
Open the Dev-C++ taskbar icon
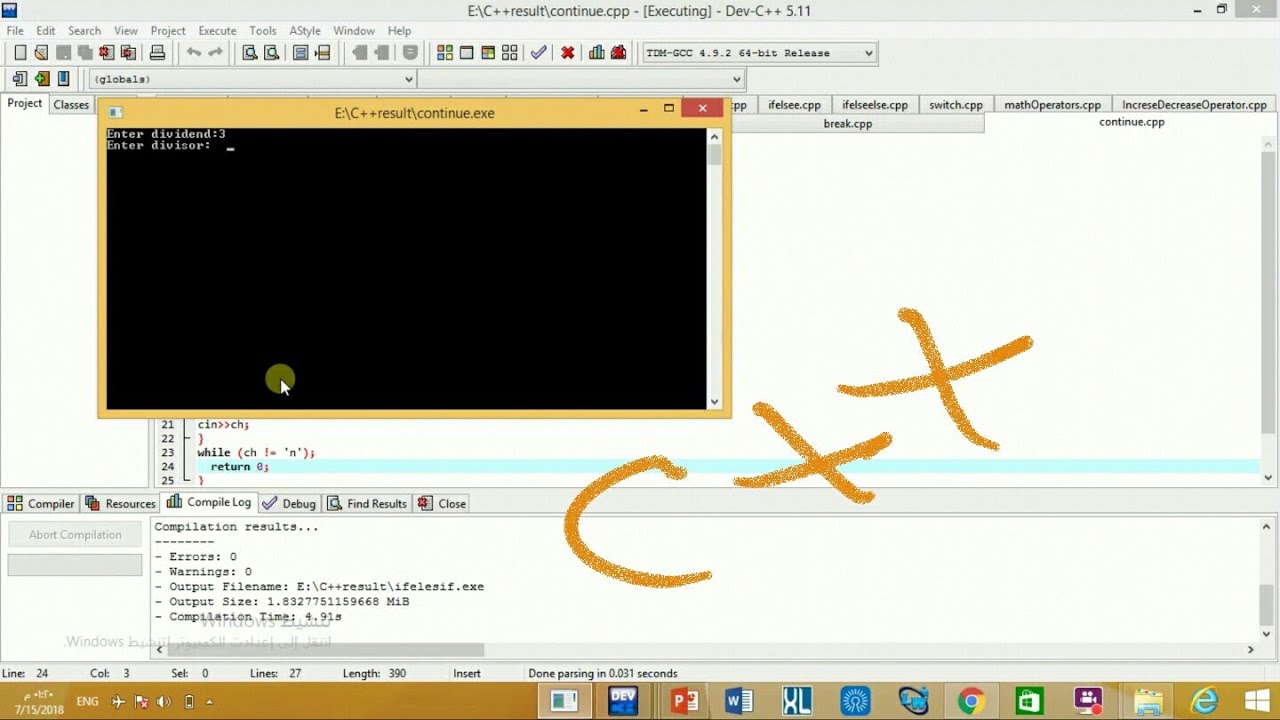623,699
